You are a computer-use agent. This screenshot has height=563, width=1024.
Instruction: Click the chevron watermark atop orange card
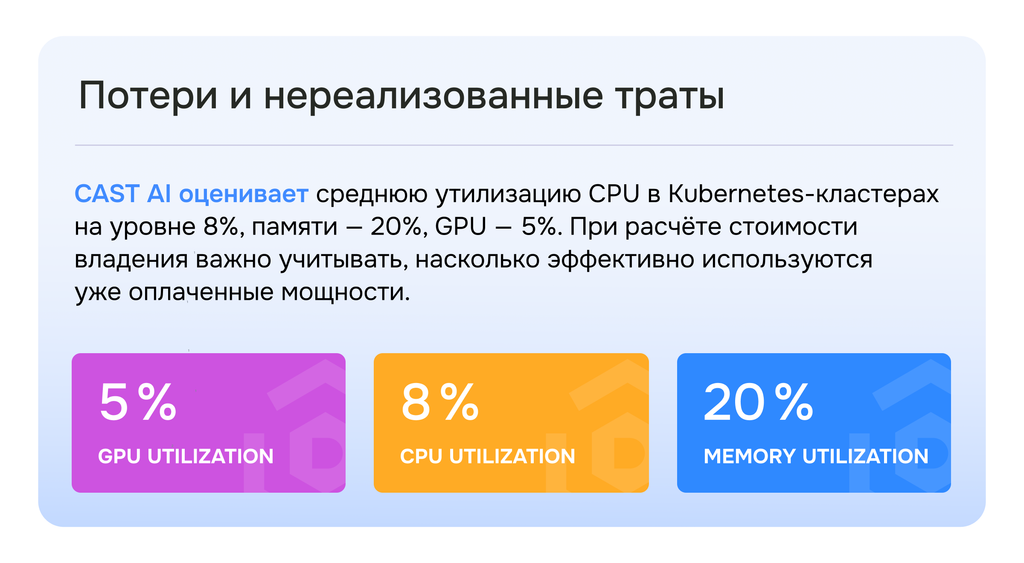click(609, 385)
